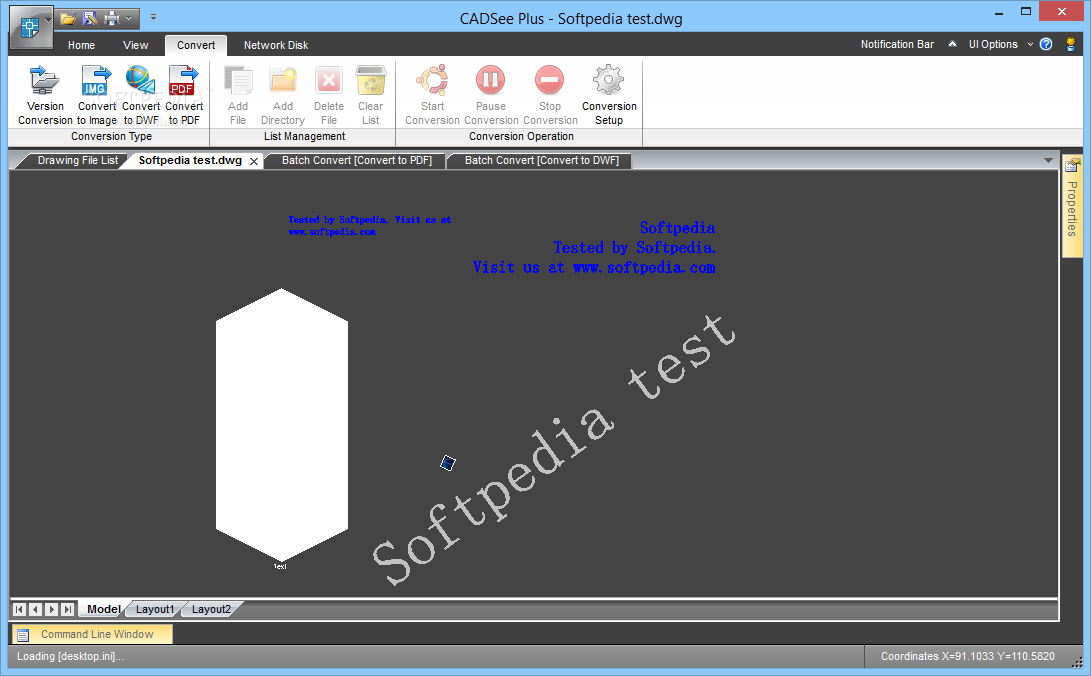Open the Batch Convert [Convert to PDF] tab
Screen dimensions: 1091x676
pos(356,161)
